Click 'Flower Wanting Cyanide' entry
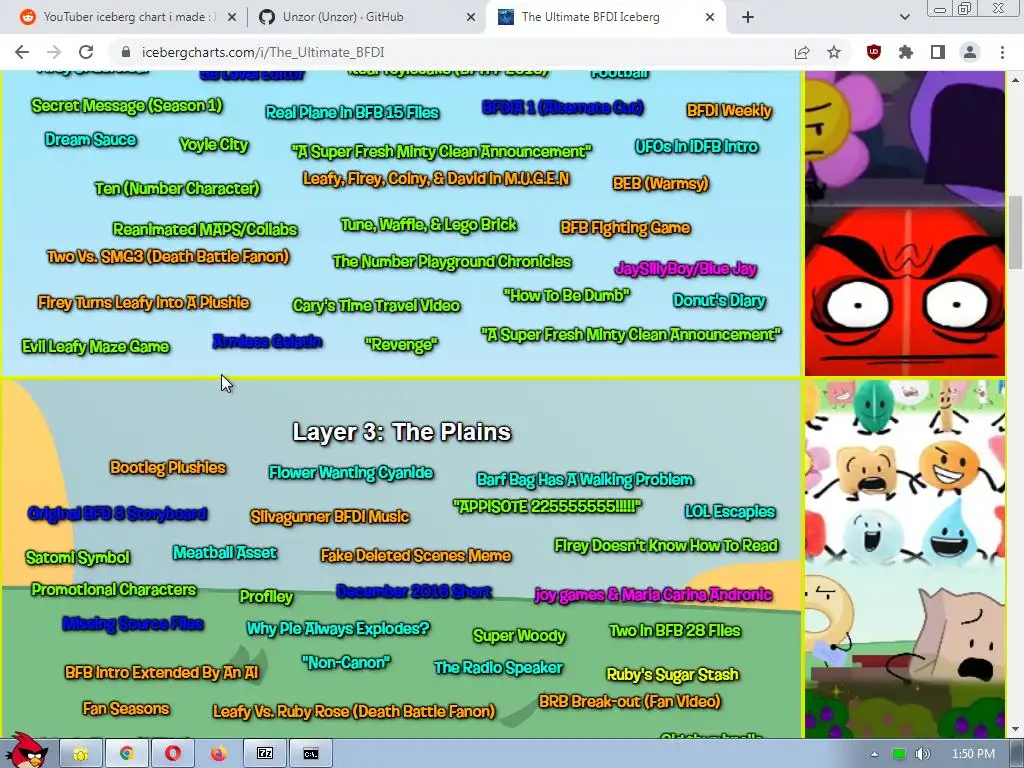 [351, 472]
